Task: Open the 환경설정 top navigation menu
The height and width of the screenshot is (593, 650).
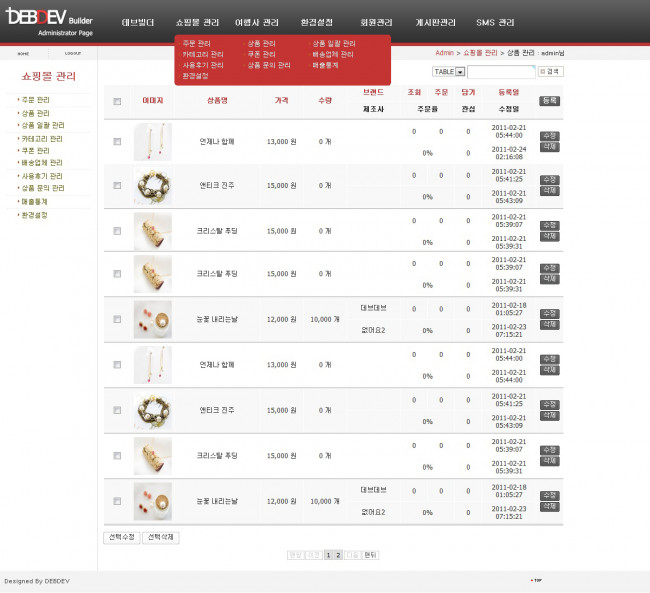Action: click(317, 22)
